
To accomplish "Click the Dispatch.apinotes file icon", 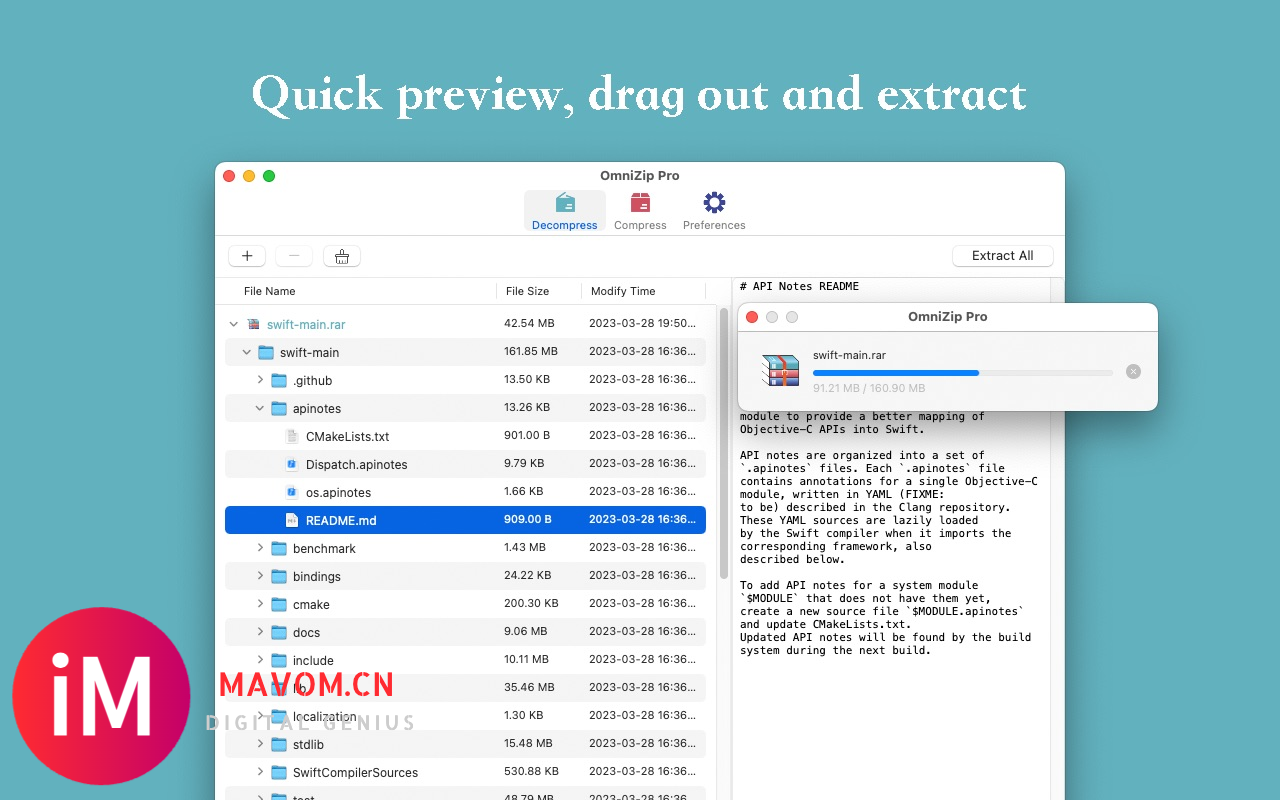I will pos(292,464).
